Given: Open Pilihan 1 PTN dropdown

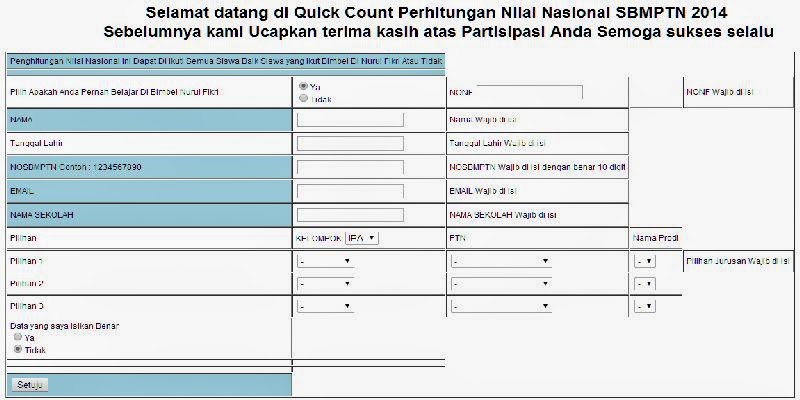Looking at the screenshot, I should 501,261.
